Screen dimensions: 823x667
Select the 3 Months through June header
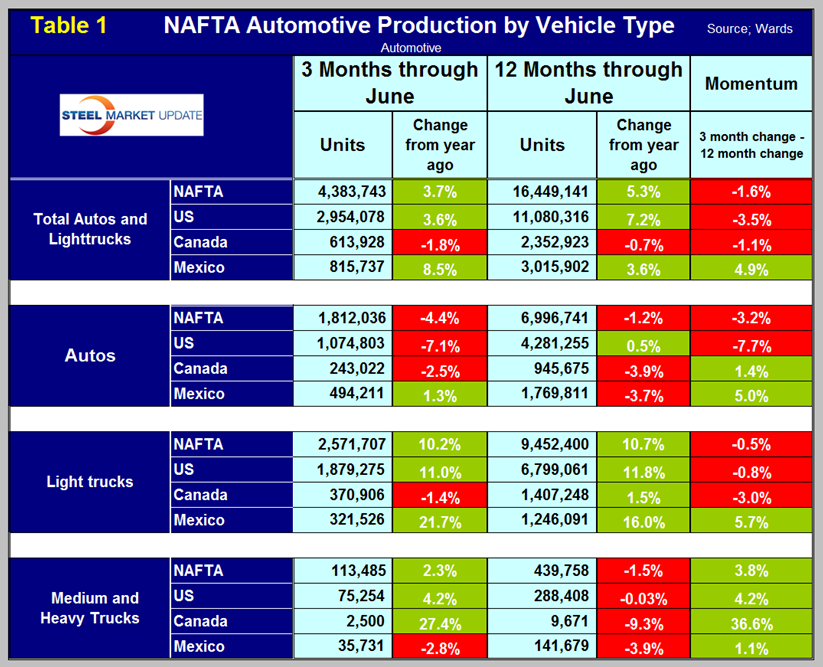[x=389, y=83]
